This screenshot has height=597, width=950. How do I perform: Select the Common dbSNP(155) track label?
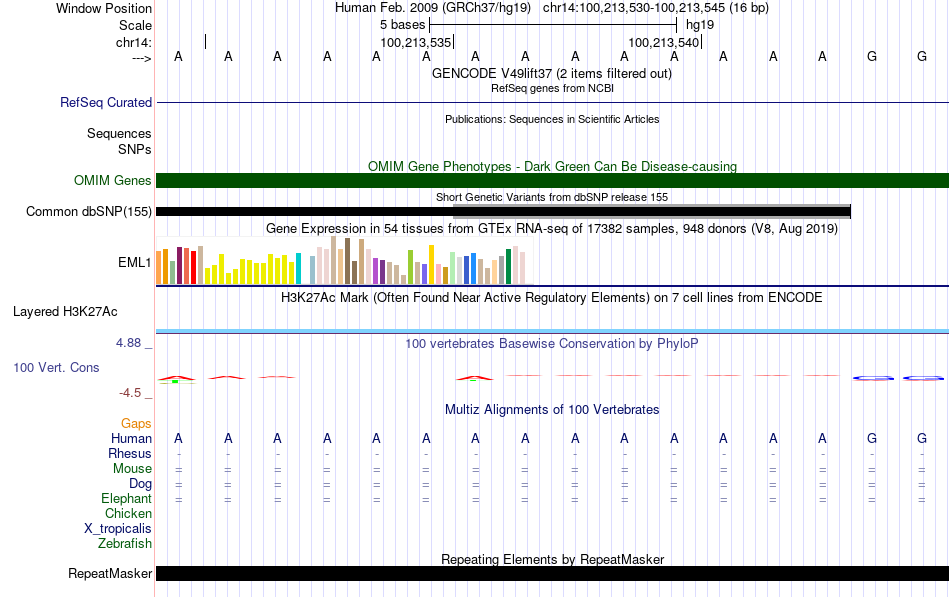pos(88,212)
